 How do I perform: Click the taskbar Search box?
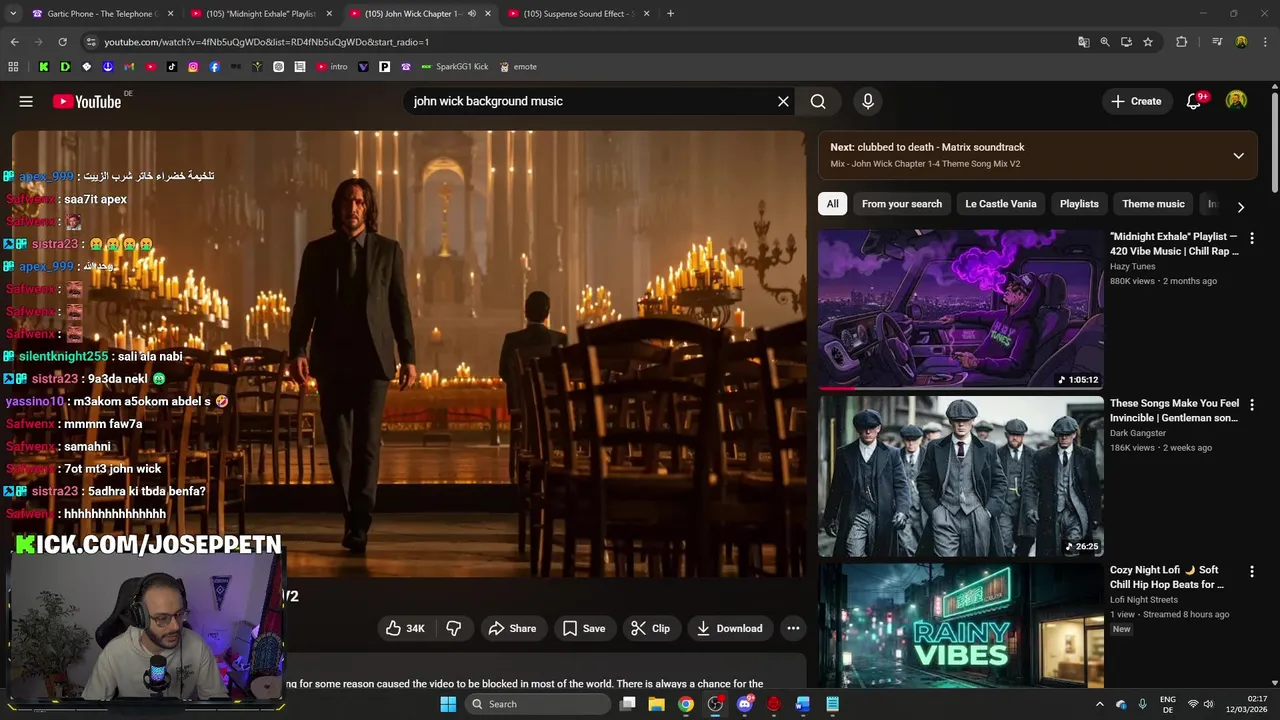tap(538, 704)
